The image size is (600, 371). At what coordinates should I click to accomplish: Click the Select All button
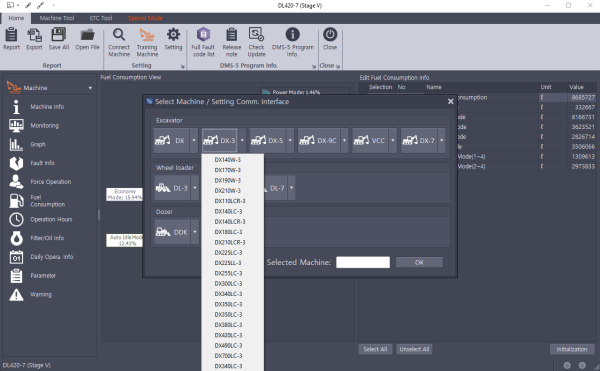click(375, 349)
